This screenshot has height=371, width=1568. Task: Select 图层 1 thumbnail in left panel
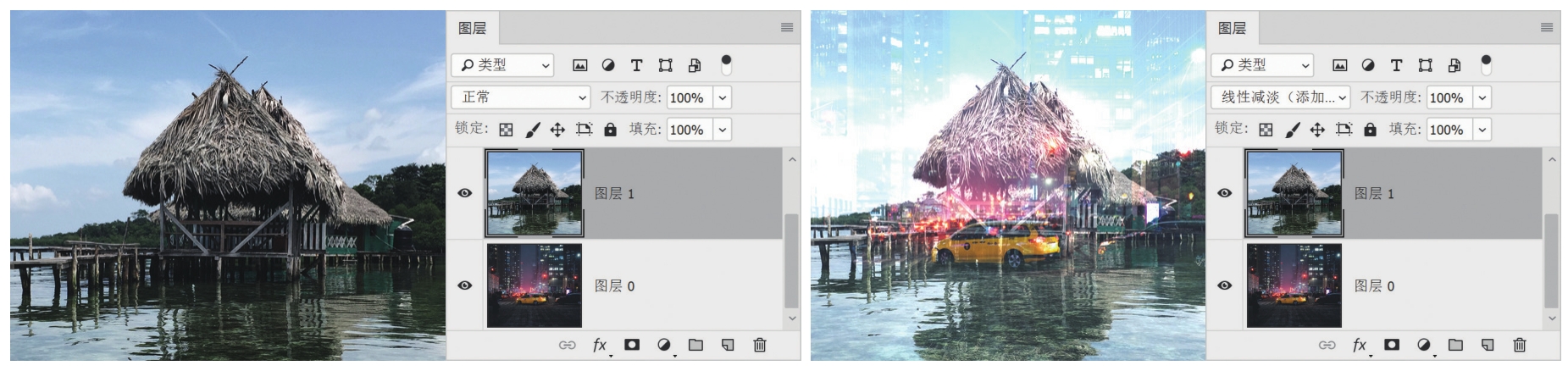(535, 193)
